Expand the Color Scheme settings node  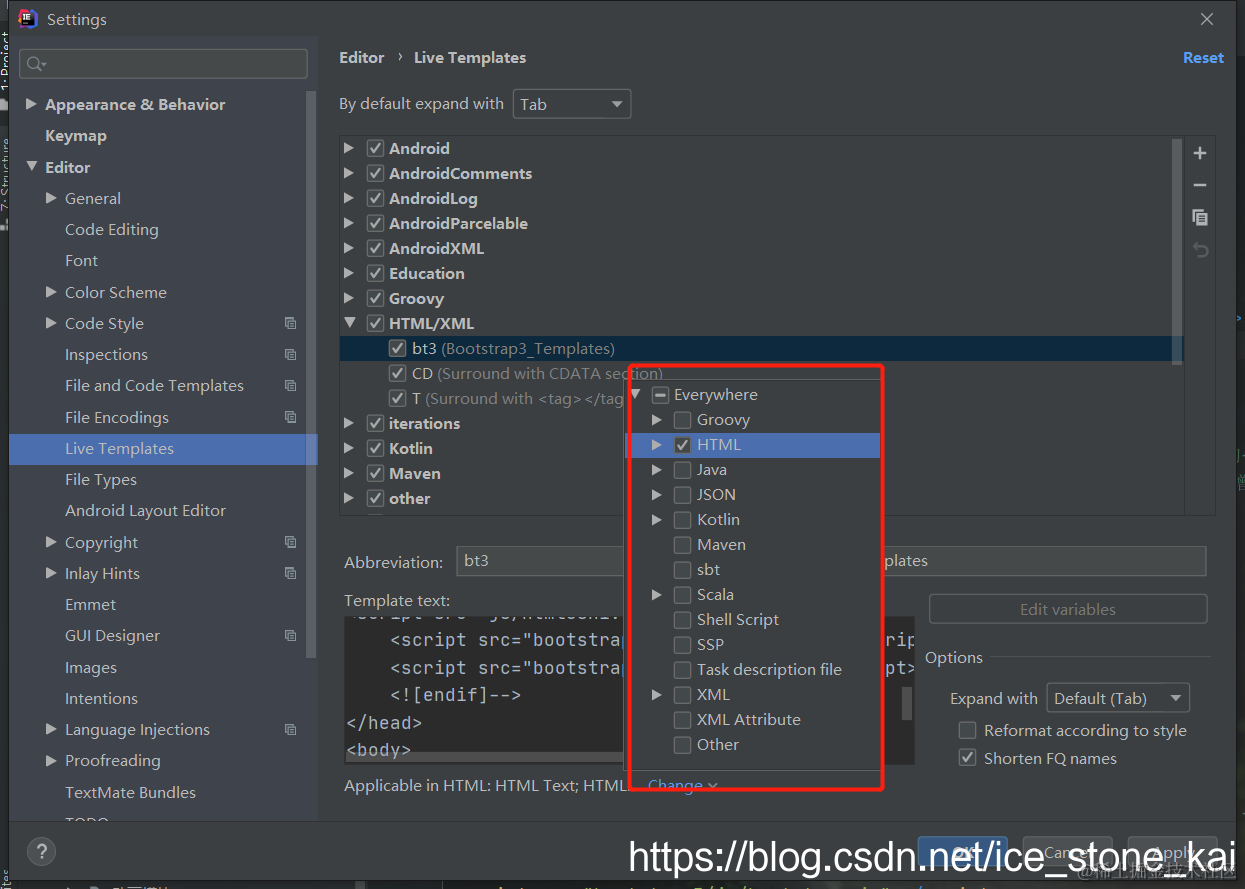click(x=51, y=292)
